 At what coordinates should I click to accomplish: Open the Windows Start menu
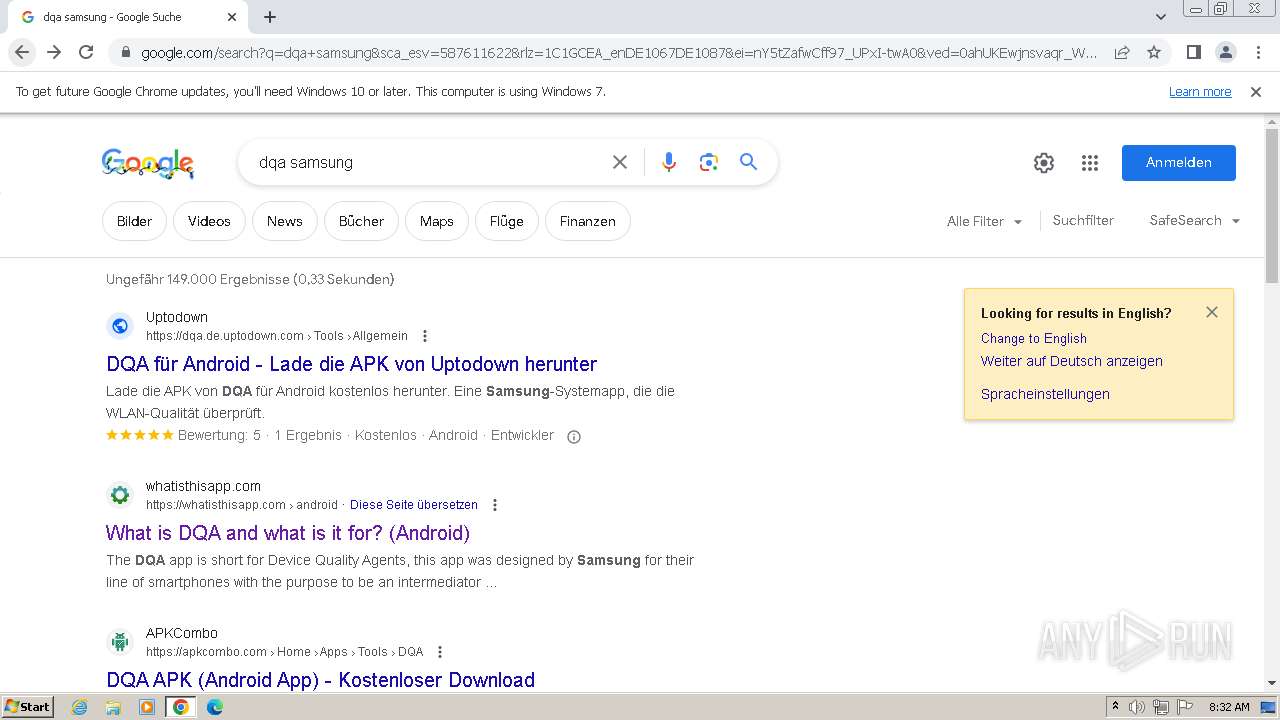tap(28, 707)
